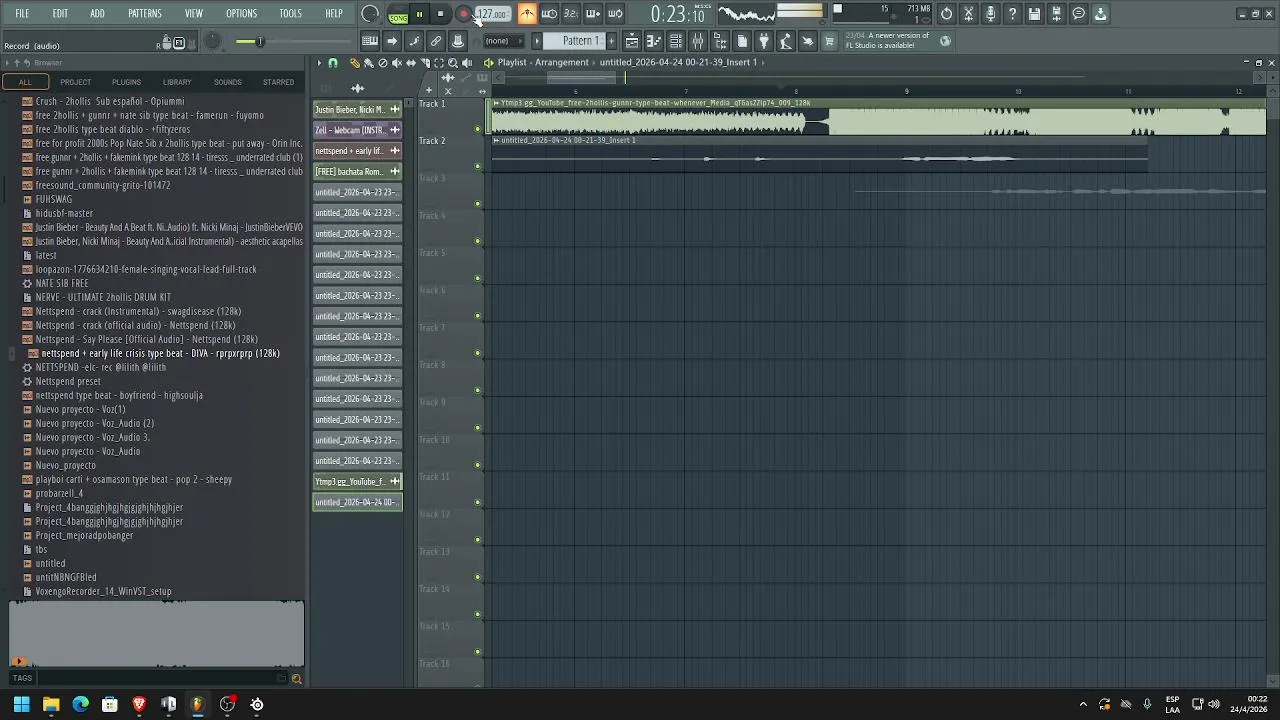Open the plugin picker plug icon
1280x720 pixels.
(x=764, y=41)
